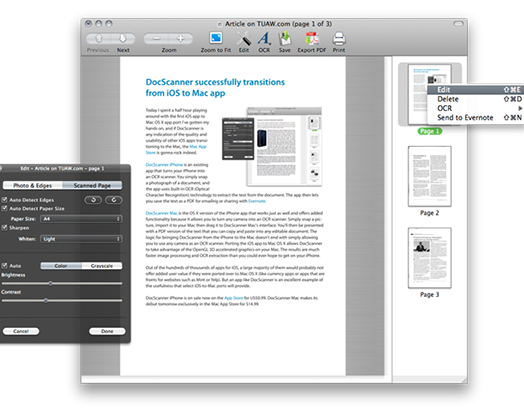524x410 pixels.
Task: Choose Delete in the context menu
Action: (476, 99)
